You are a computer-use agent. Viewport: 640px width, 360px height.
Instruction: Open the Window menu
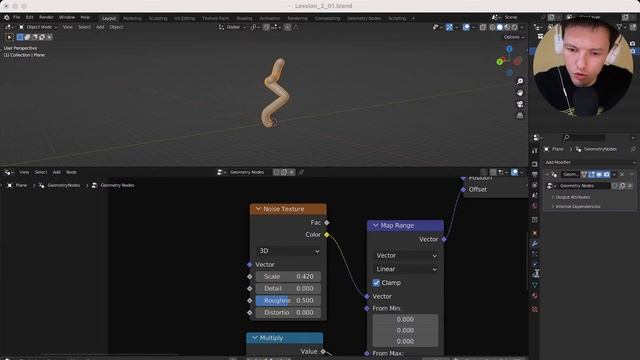tap(67, 18)
